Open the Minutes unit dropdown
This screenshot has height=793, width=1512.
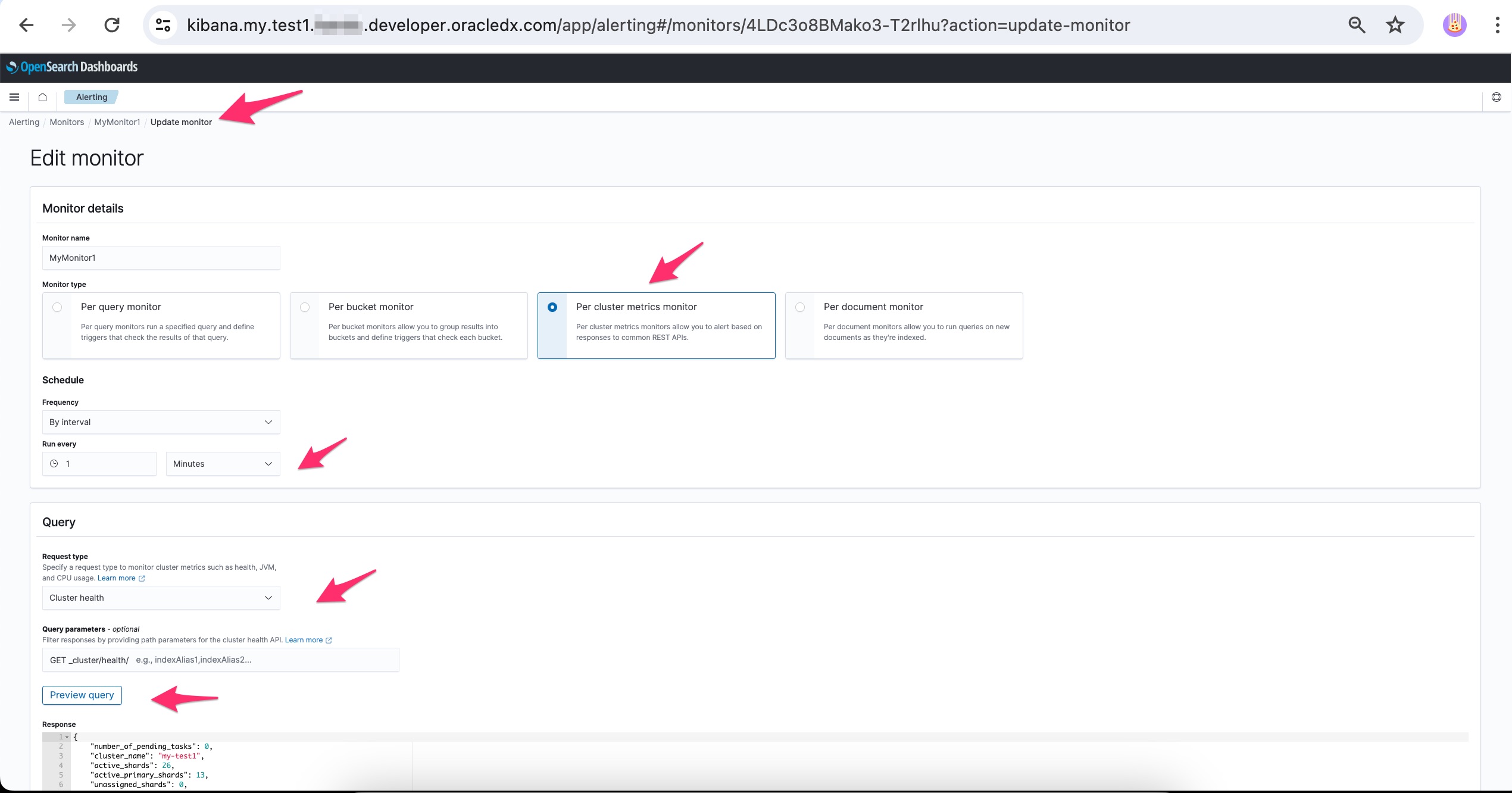coord(223,464)
